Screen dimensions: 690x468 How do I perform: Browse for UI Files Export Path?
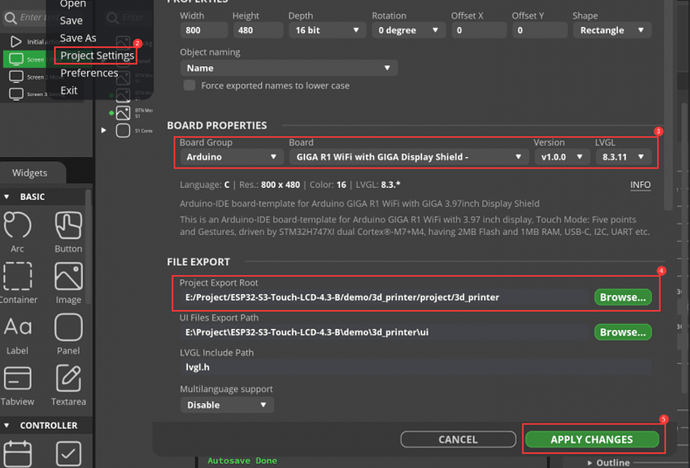click(x=623, y=333)
